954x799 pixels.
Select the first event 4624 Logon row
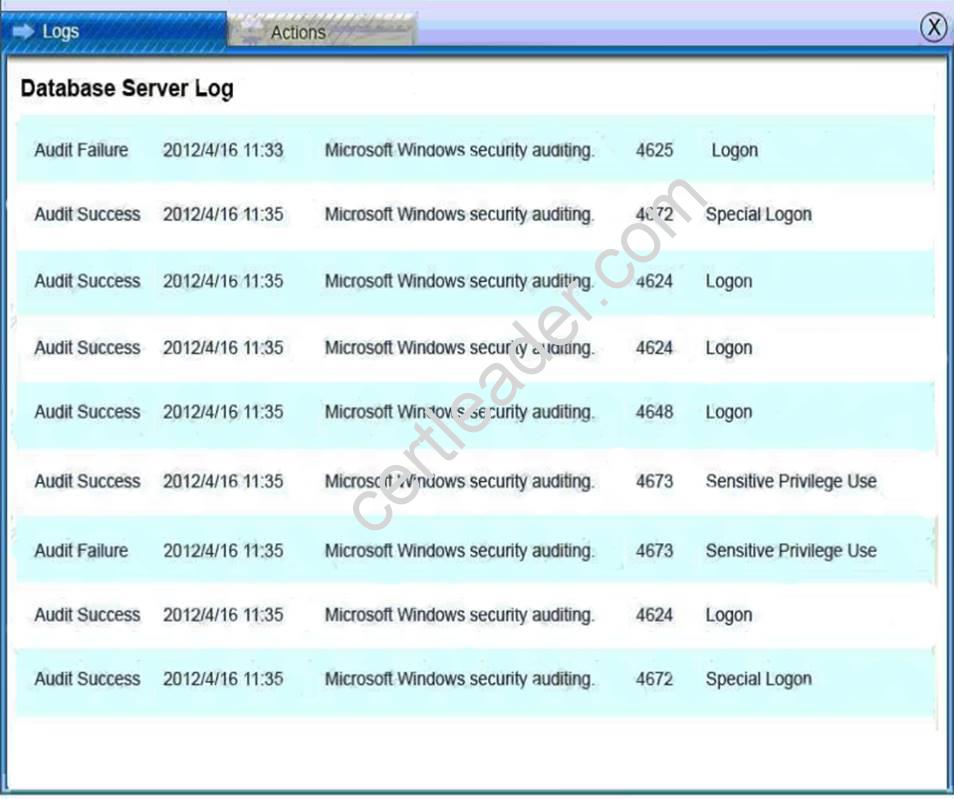[x=400, y=281]
